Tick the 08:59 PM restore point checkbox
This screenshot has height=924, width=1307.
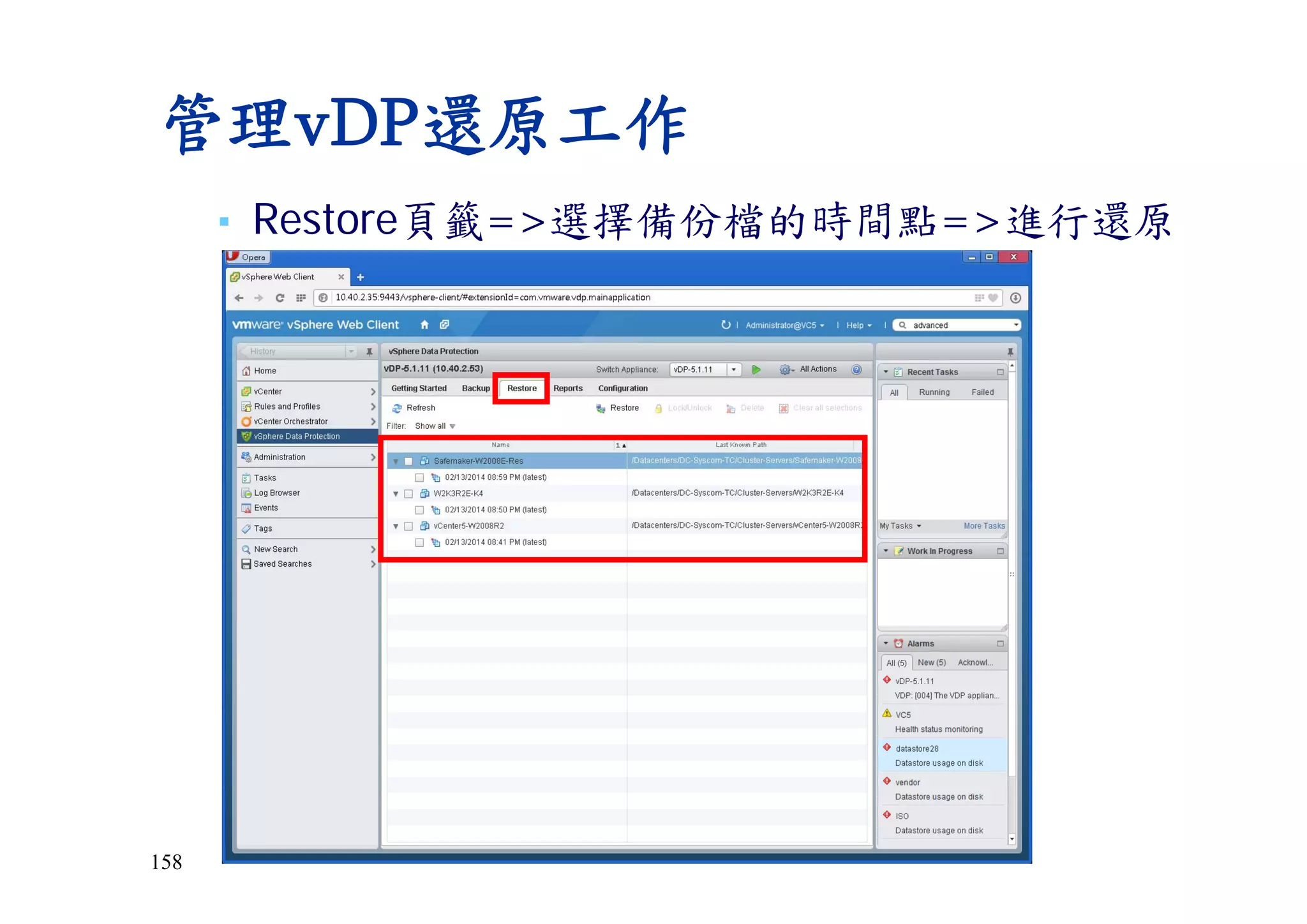[419, 477]
